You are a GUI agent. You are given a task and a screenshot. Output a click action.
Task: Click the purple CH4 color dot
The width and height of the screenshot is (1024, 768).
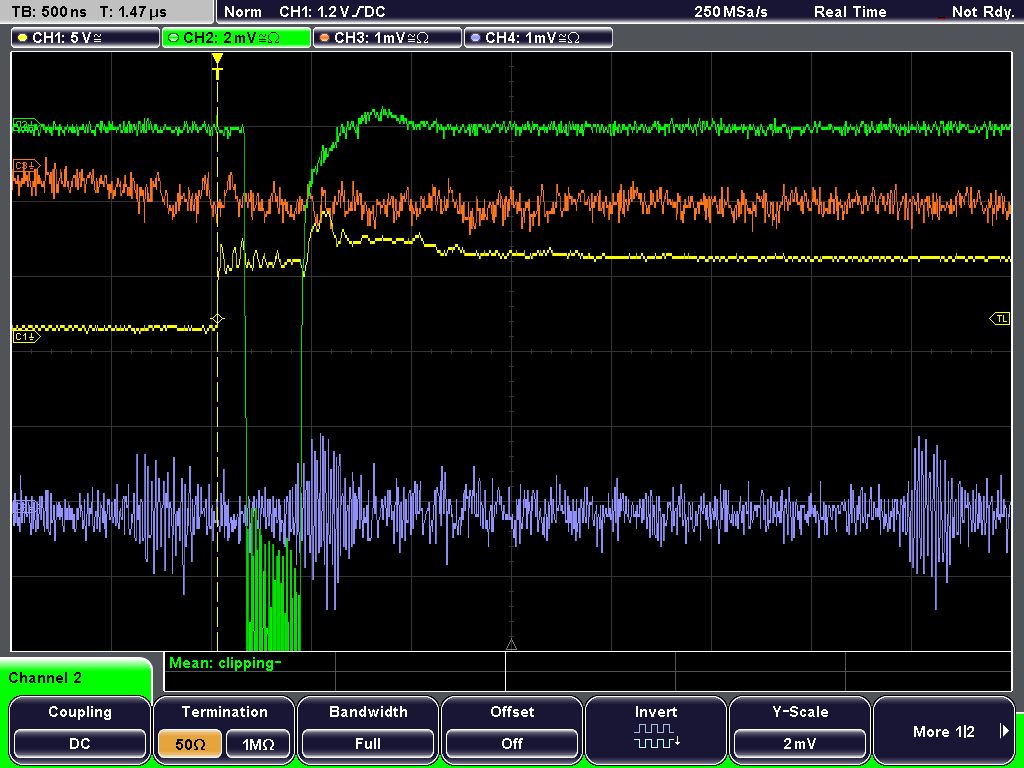pos(475,38)
